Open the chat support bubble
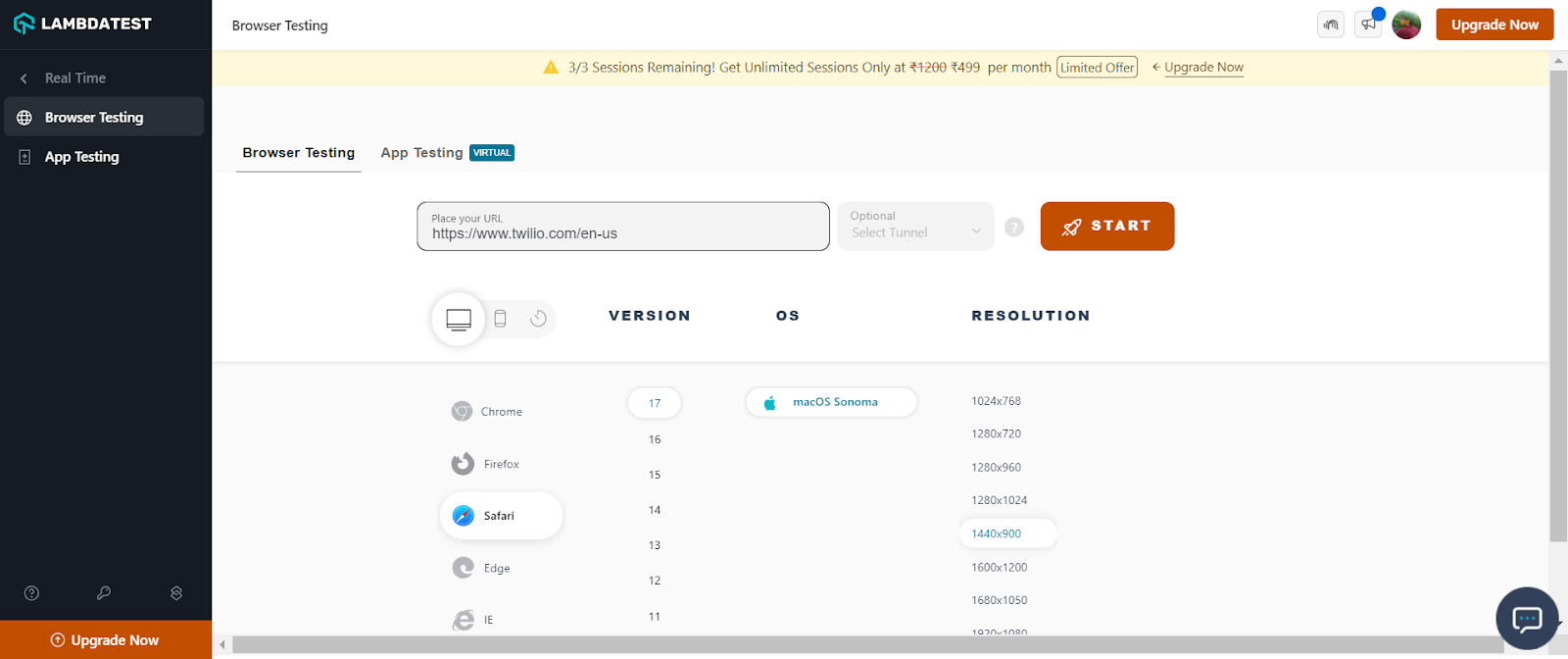The image size is (1568, 659). click(1526, 618)
